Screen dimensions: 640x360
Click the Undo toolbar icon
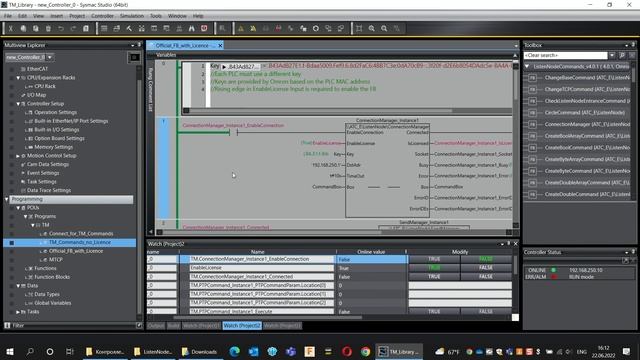[x=61, y=29]
